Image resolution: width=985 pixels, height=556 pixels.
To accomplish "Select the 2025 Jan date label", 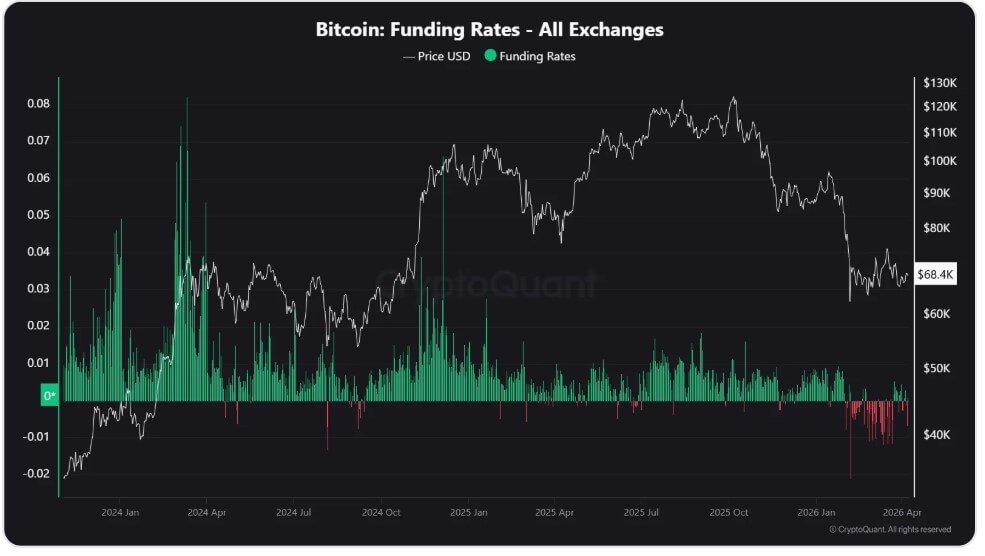I will click(467, 511).
